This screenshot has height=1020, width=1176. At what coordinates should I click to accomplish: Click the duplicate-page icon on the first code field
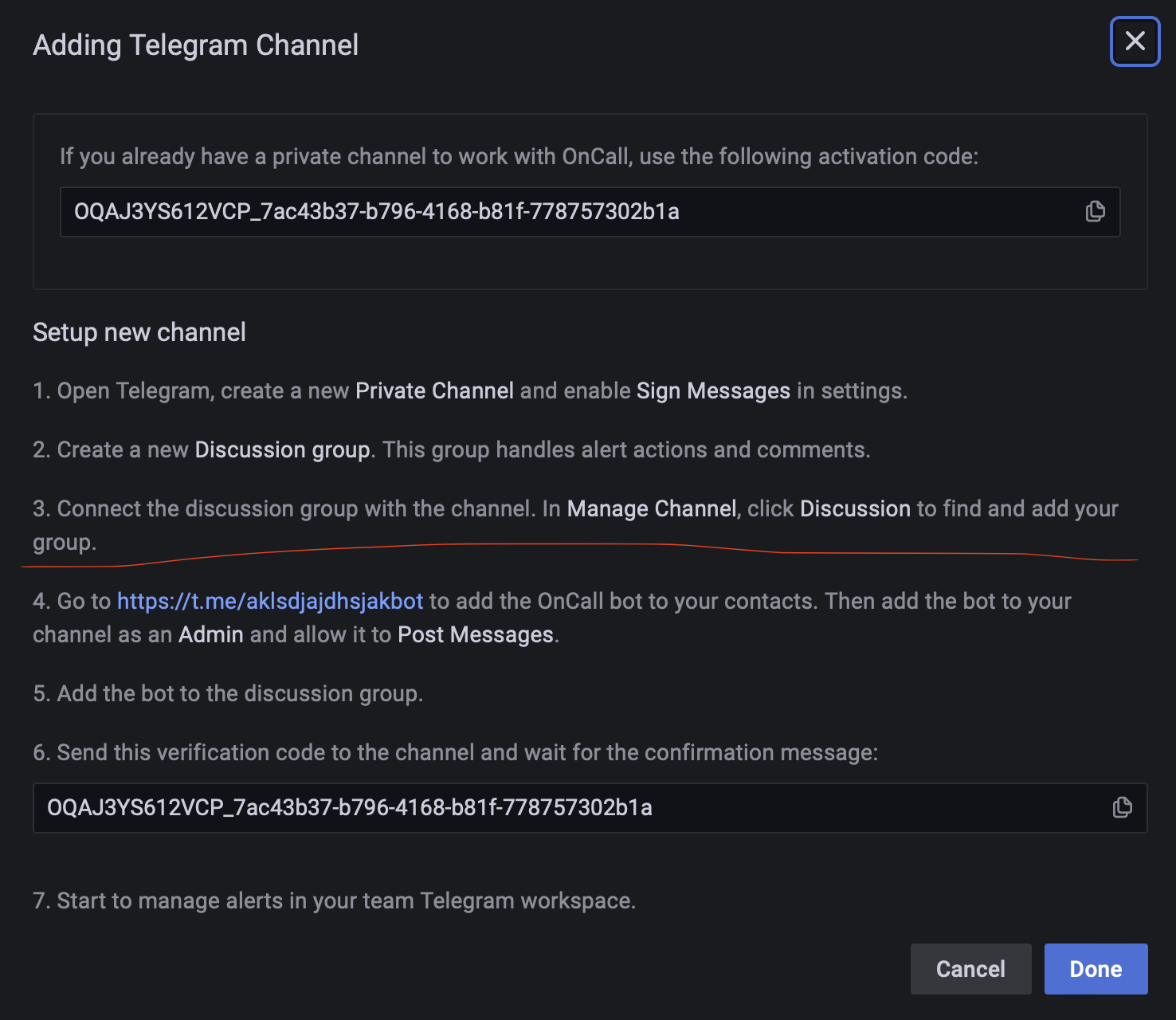pos(1095,211)
